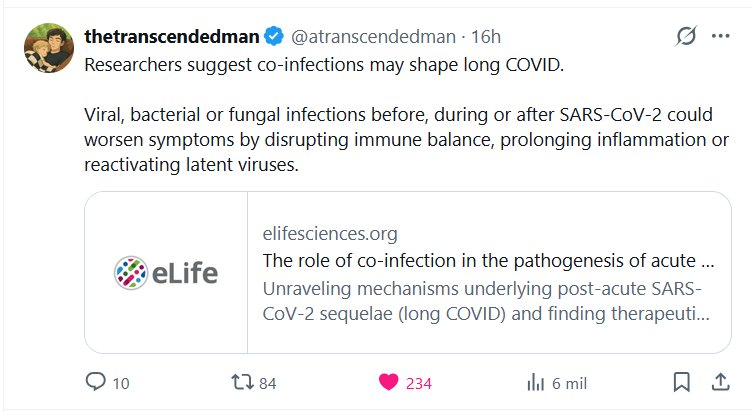Open Grok explain-this-post icon
Image resolution: width=752 pixels, height=412 pixels.
tap(686, 37)
